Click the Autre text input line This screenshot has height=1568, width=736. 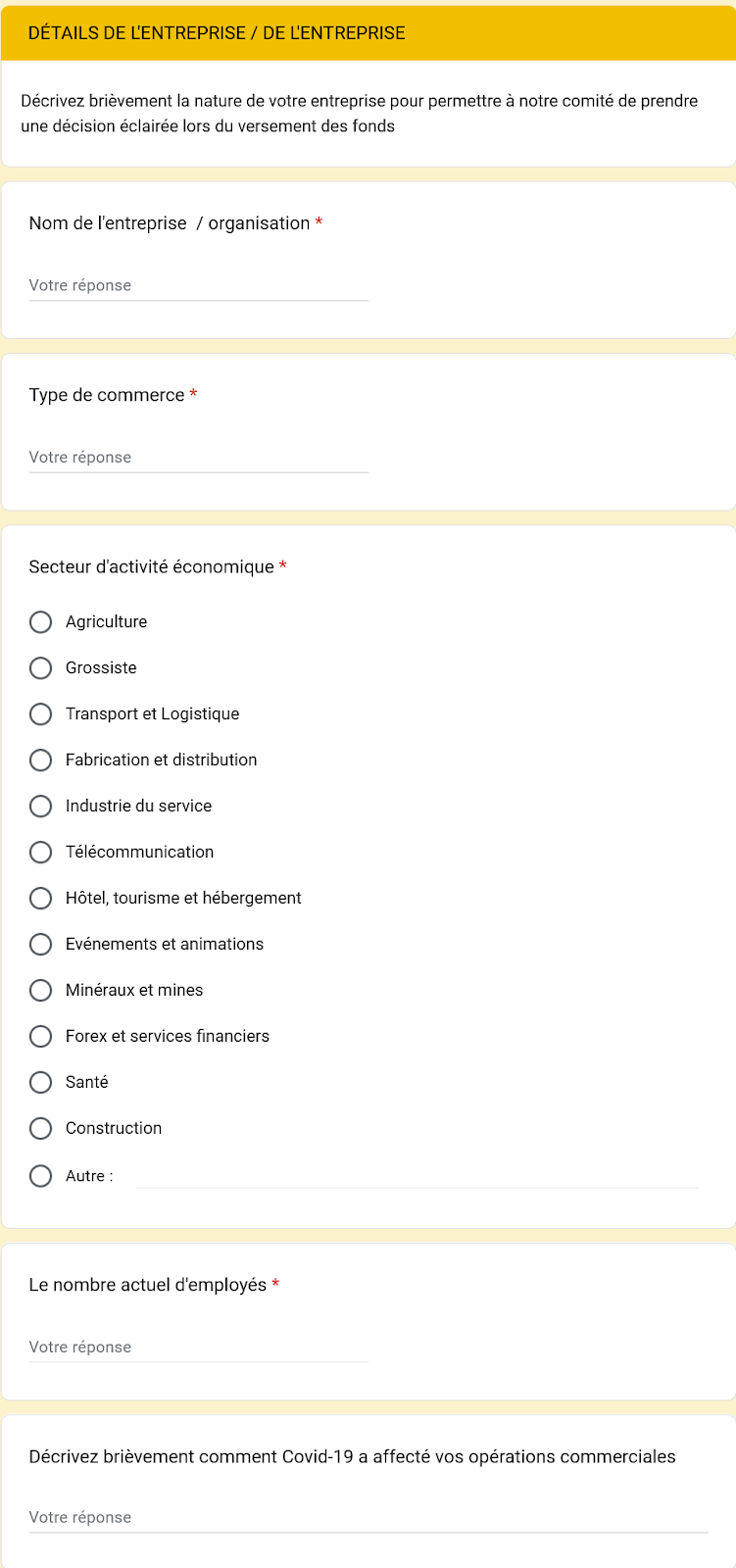tap(417, 1176)
